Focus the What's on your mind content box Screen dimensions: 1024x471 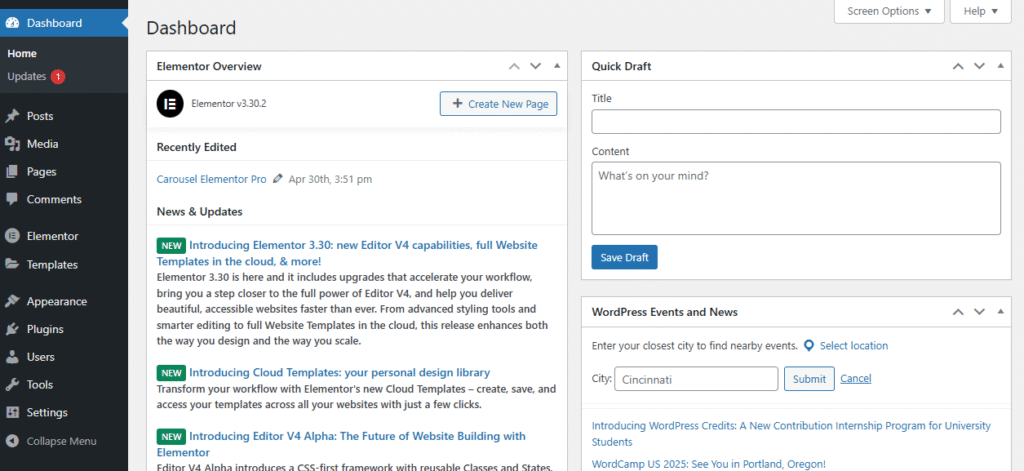[796, 198]
